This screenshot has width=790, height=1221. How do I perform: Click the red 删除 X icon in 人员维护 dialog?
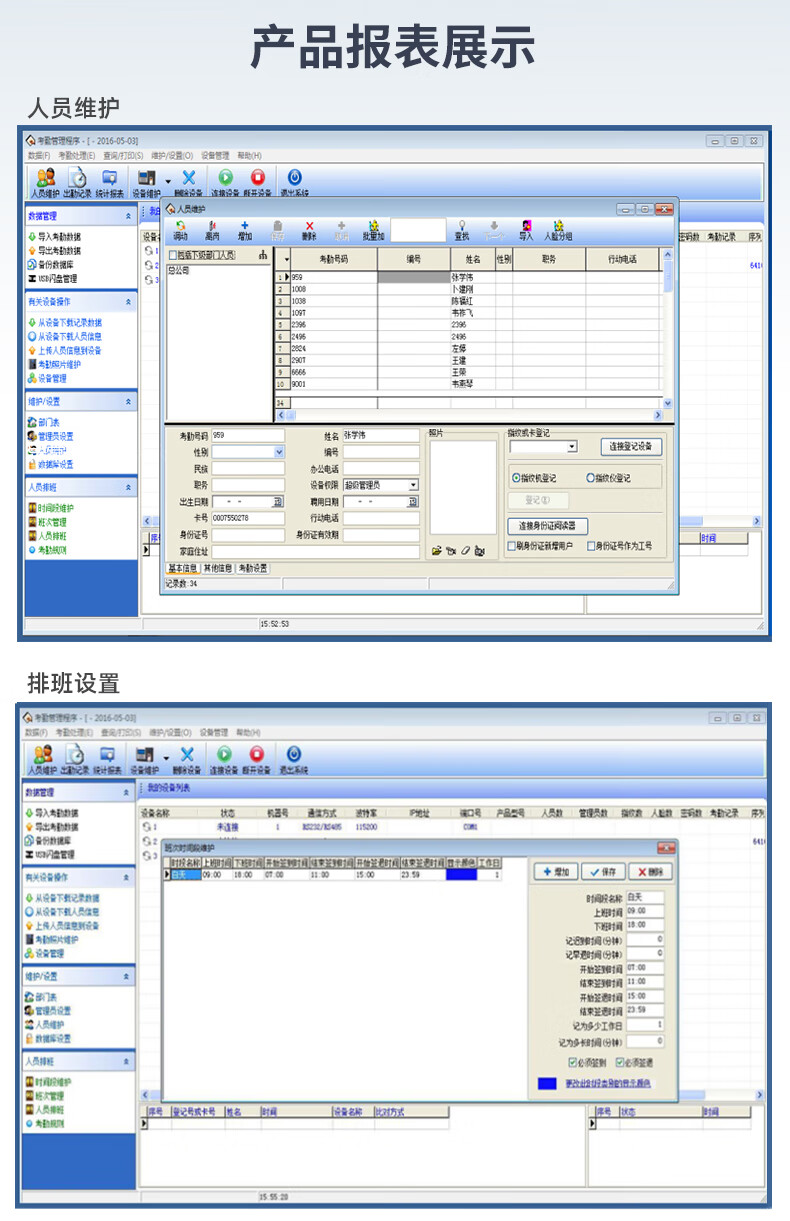(309, 229)
